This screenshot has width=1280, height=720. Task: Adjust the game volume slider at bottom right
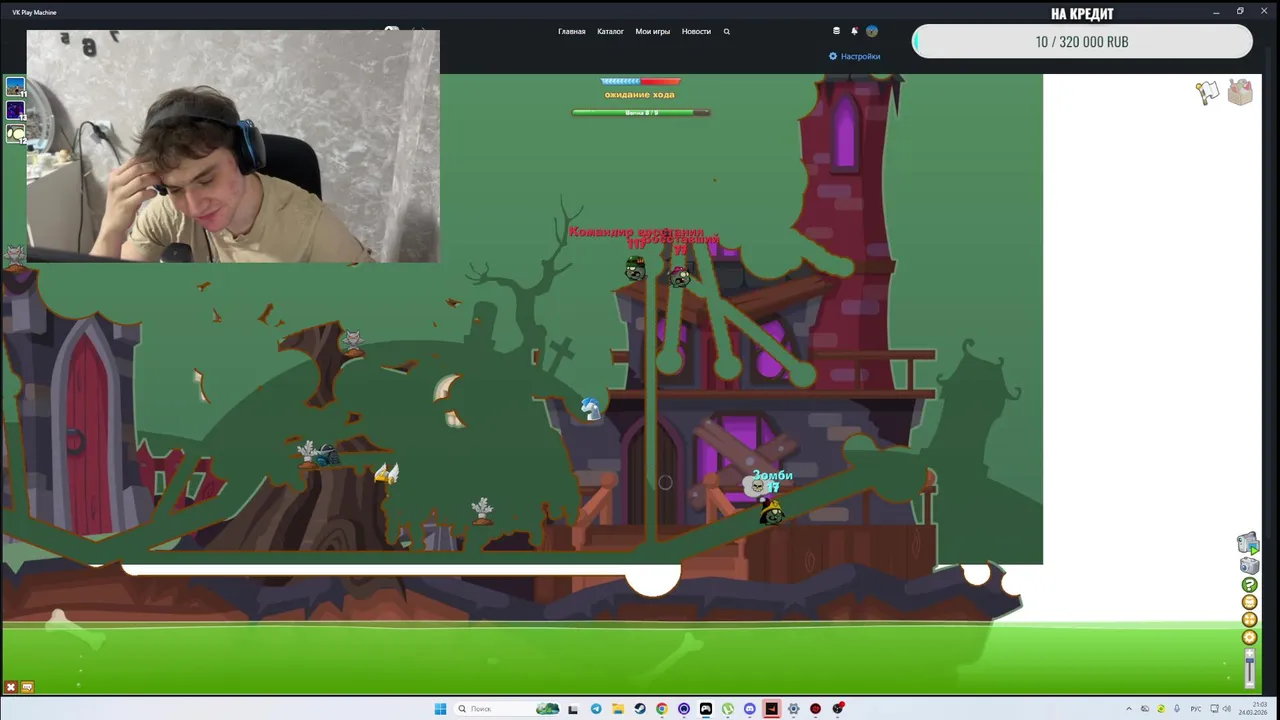point(1249,667)
